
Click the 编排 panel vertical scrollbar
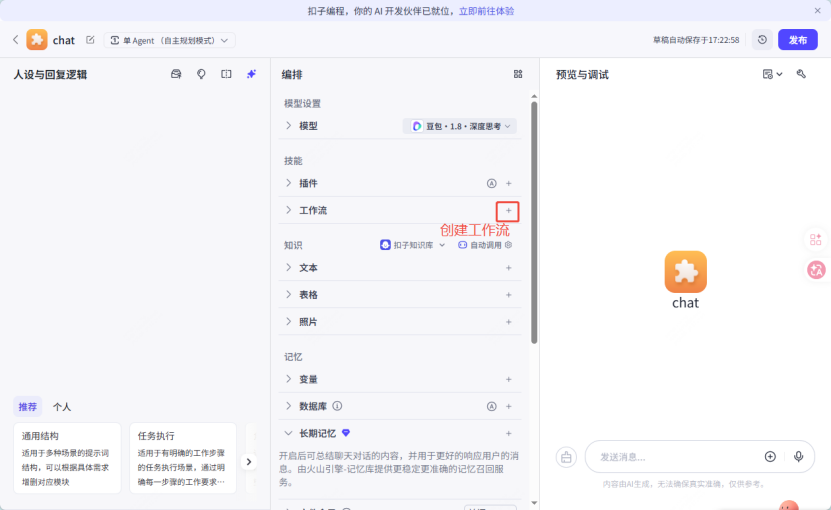pos(534,223)
